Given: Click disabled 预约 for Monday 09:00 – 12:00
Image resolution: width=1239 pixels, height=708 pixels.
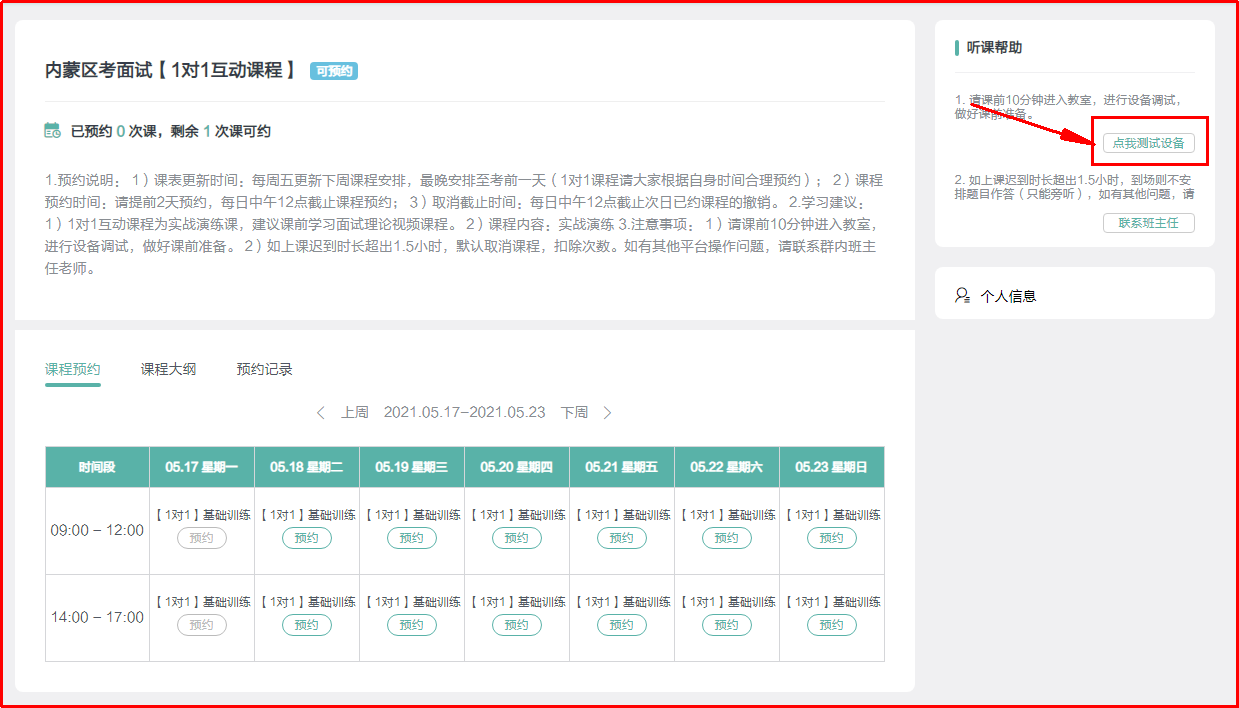Looking at the screenshot, I should coord(202,538).
